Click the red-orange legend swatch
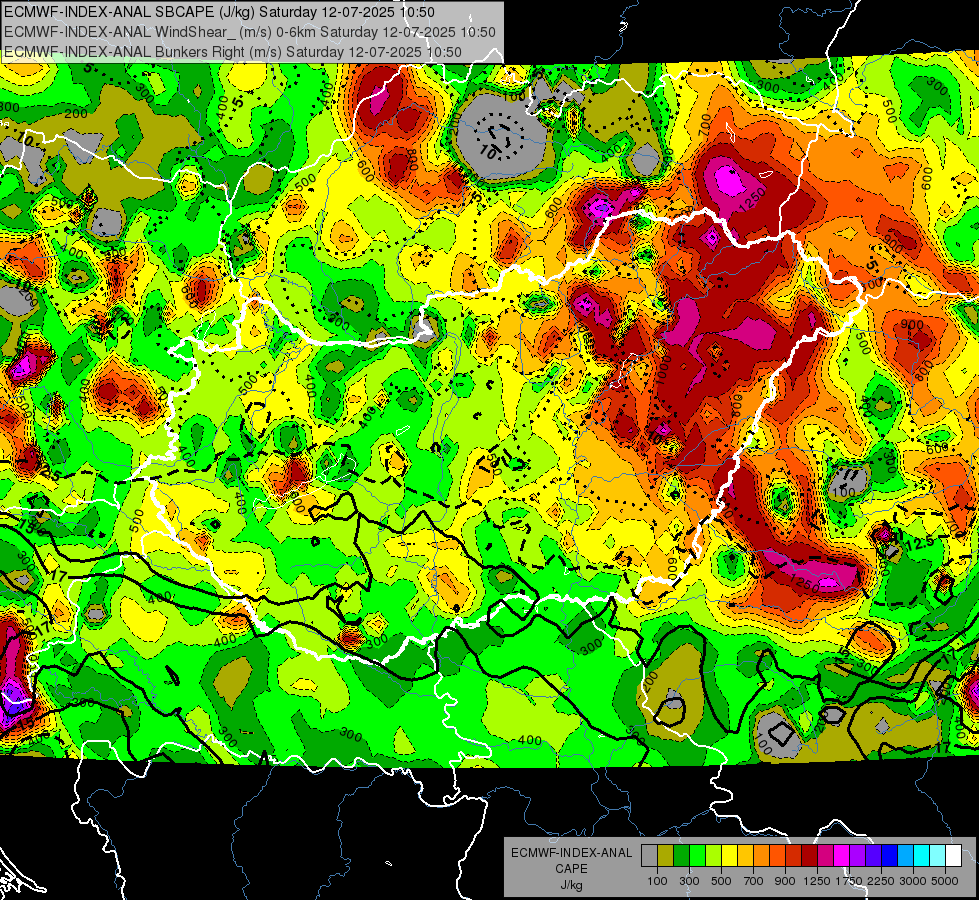 point(777,856)
